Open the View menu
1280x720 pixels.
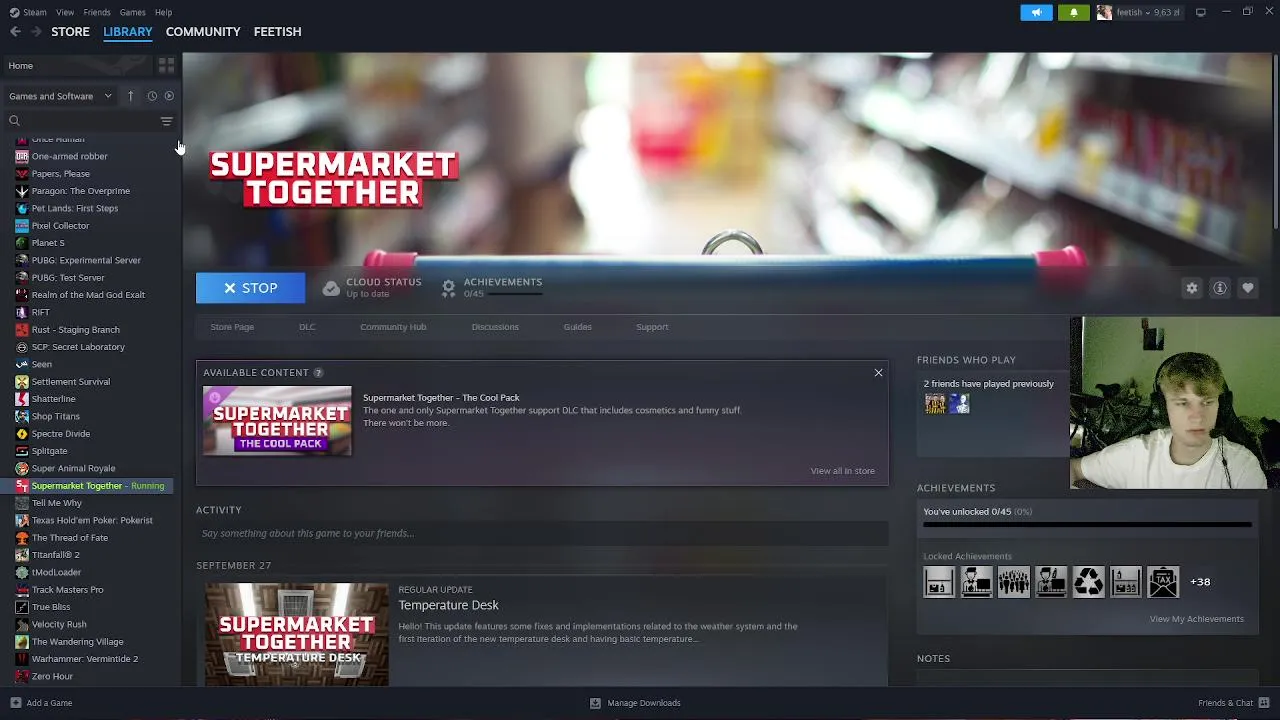[x=65, y=12]
